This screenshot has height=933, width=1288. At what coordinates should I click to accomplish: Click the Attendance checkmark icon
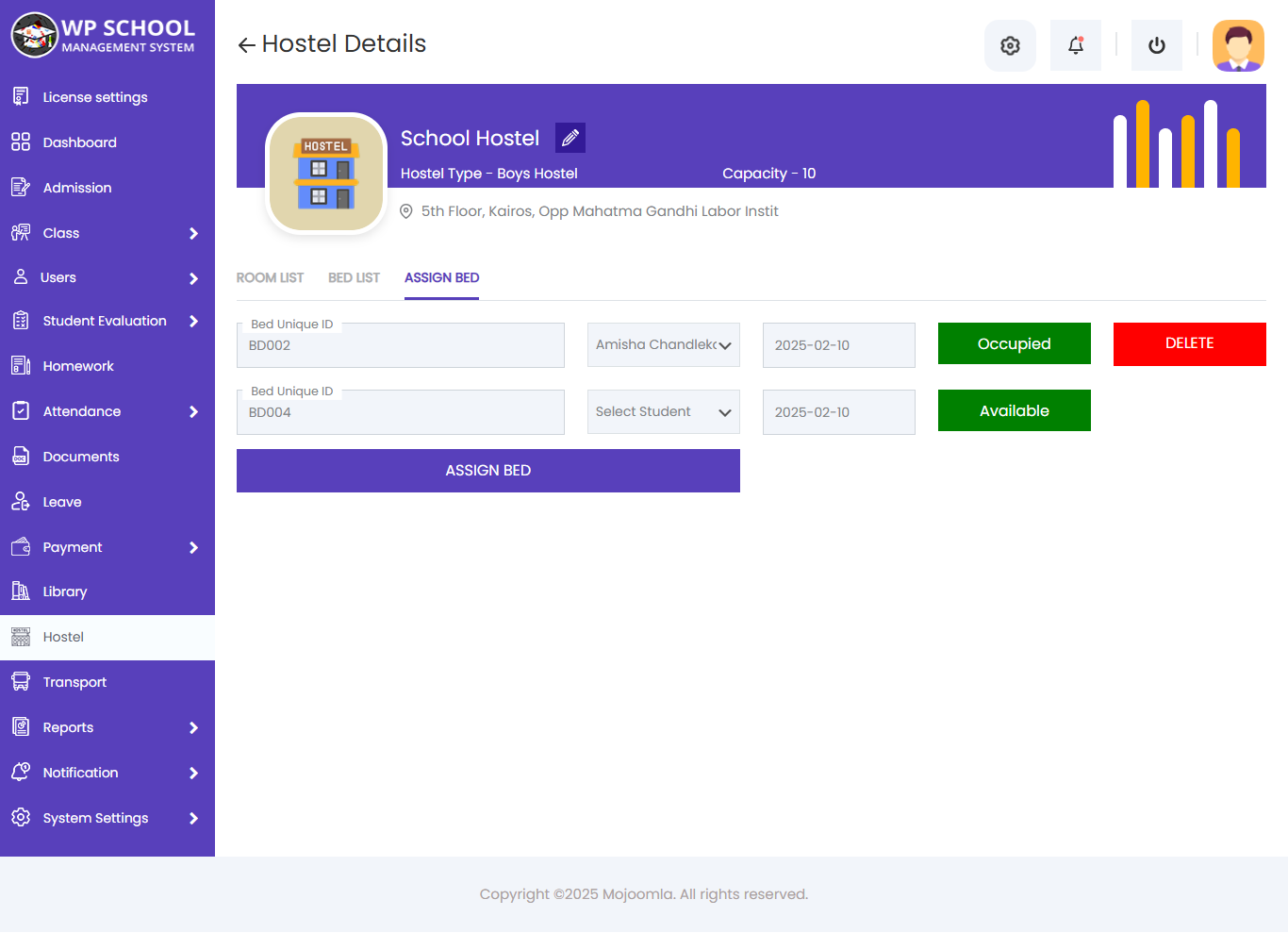click(x=21, y=410)
